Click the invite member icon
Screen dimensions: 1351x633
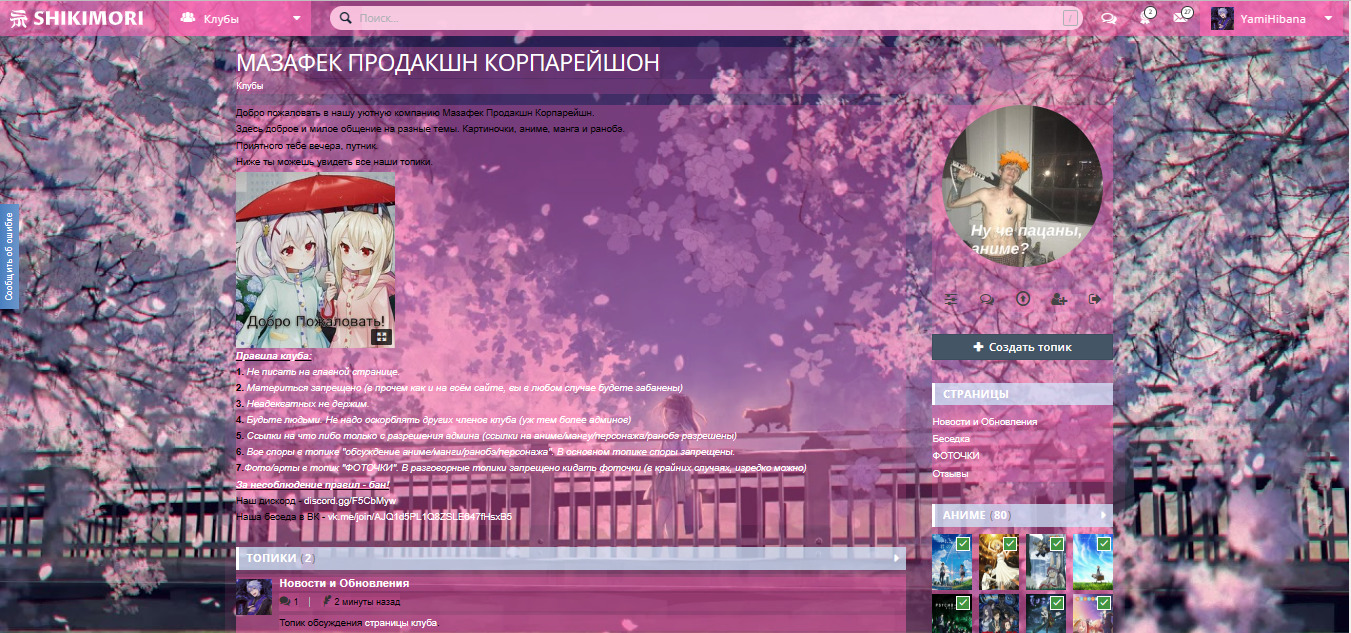(x=1058, y=298)
